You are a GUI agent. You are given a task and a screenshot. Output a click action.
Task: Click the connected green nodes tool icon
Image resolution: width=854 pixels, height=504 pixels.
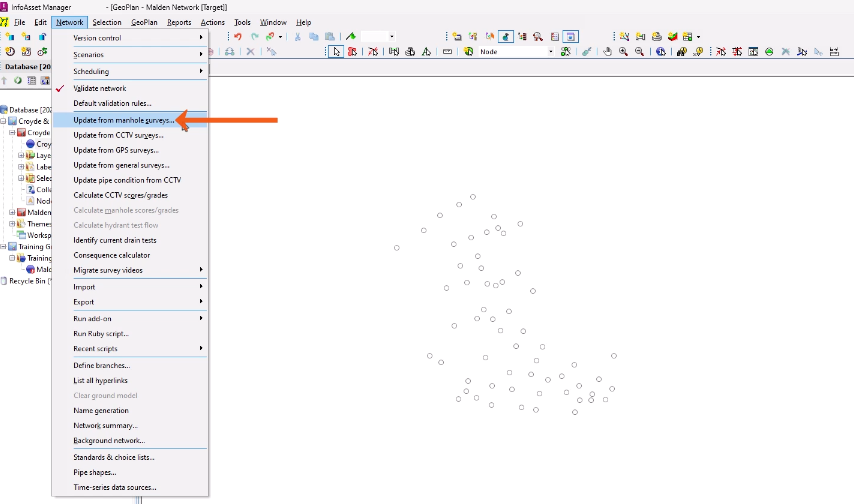pyautogui.click(x=566, y=52)
